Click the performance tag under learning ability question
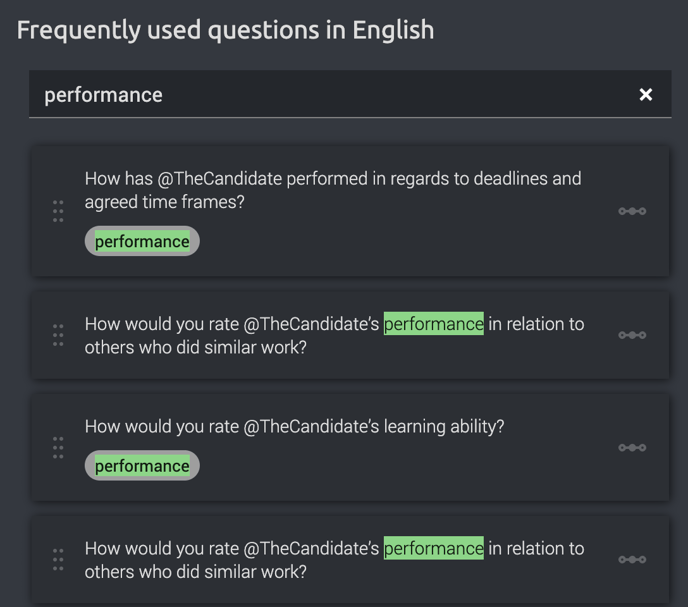 click(x=142, y=465)
